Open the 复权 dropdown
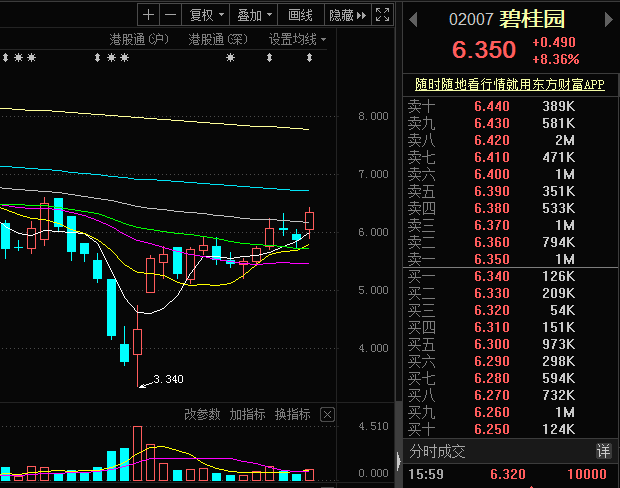This screenshot has height=488, width=620. (x=206, y=15)
